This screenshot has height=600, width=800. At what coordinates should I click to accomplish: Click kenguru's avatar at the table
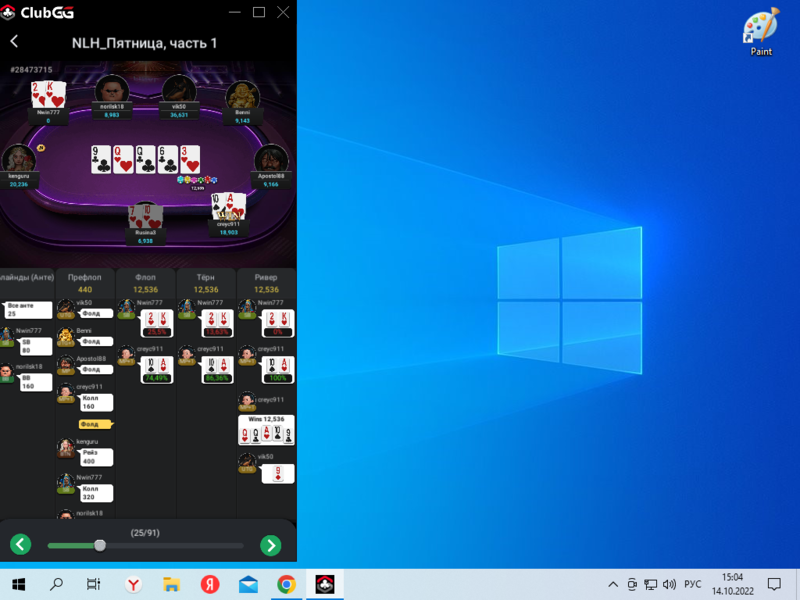18,160
